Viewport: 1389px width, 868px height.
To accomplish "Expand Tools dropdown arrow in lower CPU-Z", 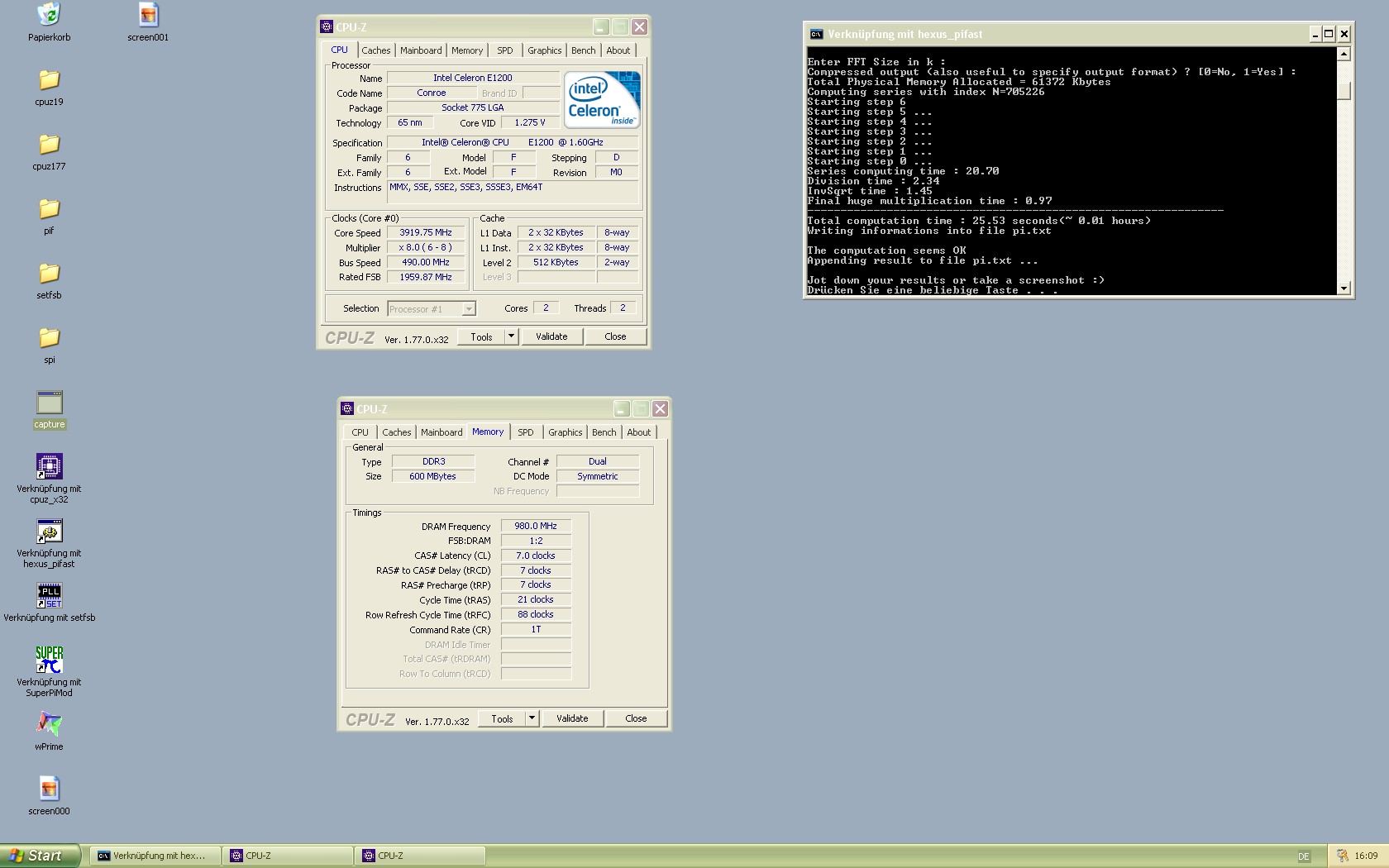I will pyautogui.click(x=532, y=718).
